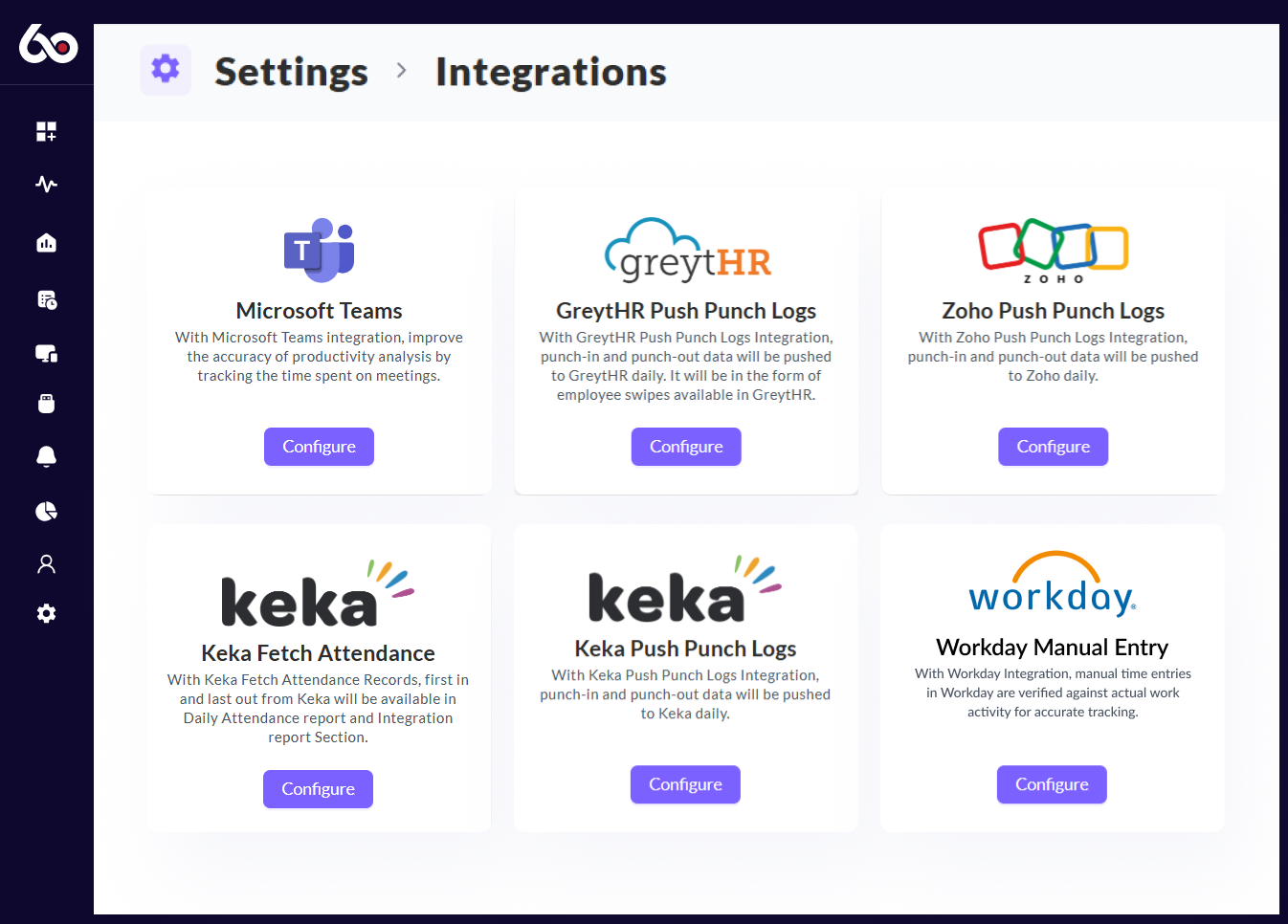Configure the GreytHR Push Punch Logs integration
The height and width of the screenshot is (924, 1288).
686,447
